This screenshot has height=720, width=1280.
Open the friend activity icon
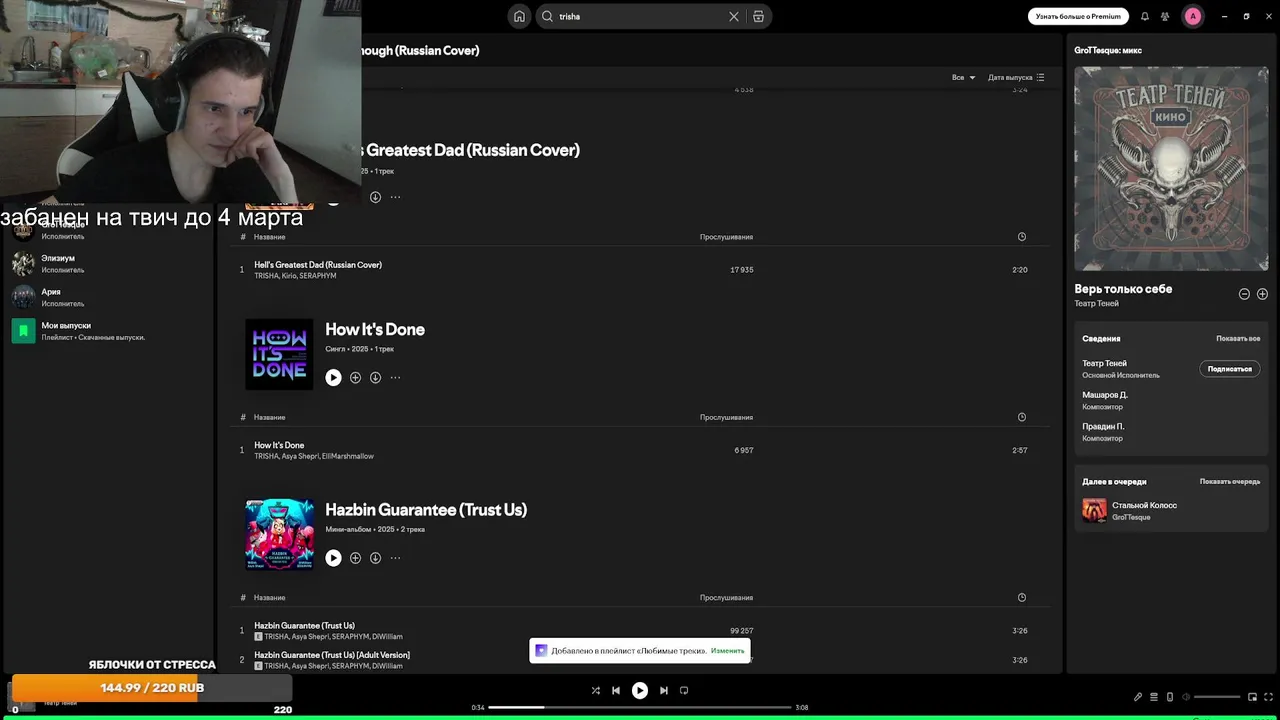1166,16
